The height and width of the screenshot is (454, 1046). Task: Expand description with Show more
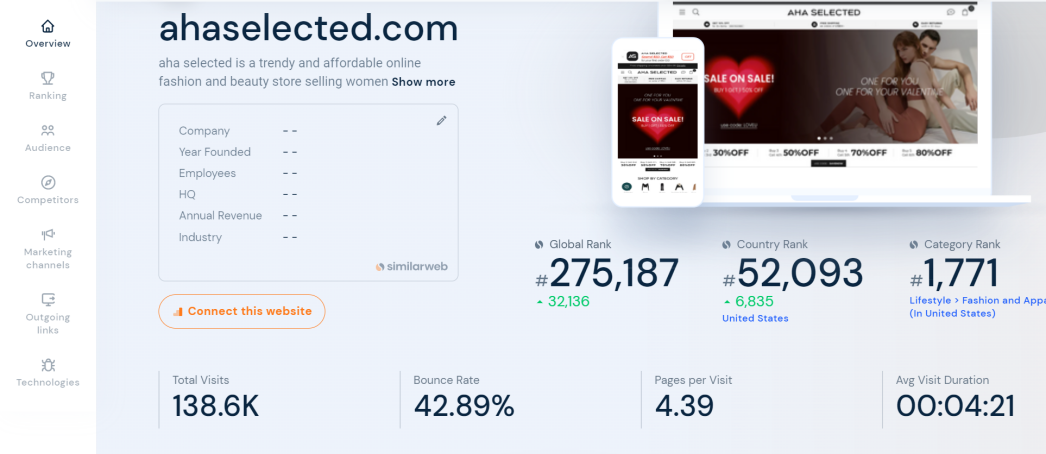pyautogui.click(x=423, y=82)
